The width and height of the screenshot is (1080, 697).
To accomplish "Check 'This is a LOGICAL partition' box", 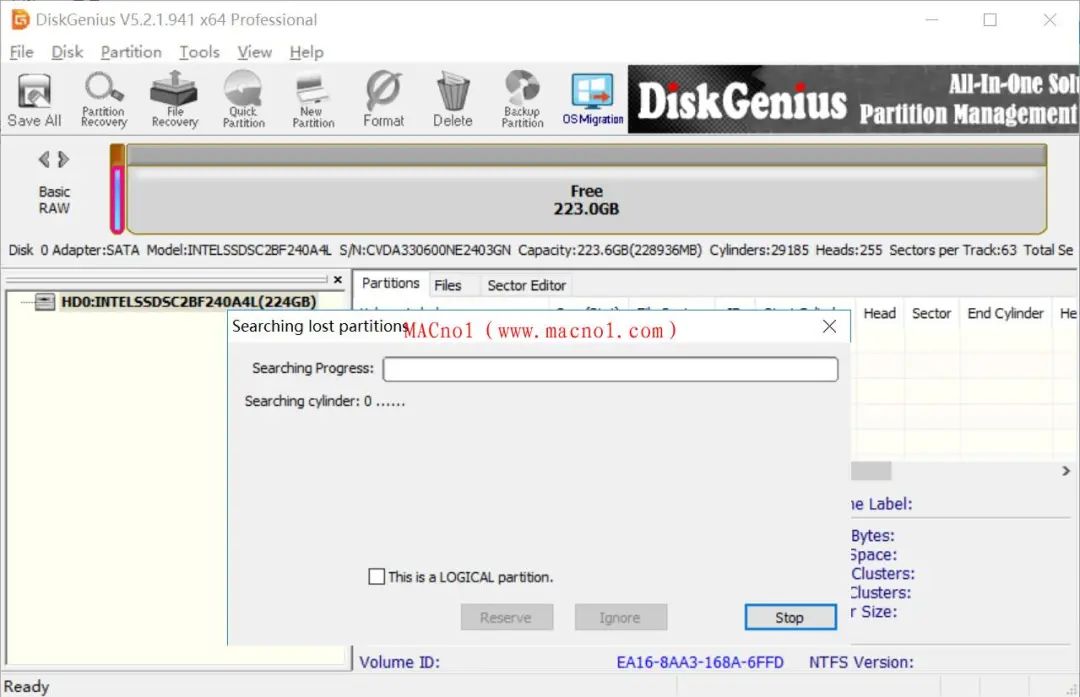I will 377,576.
